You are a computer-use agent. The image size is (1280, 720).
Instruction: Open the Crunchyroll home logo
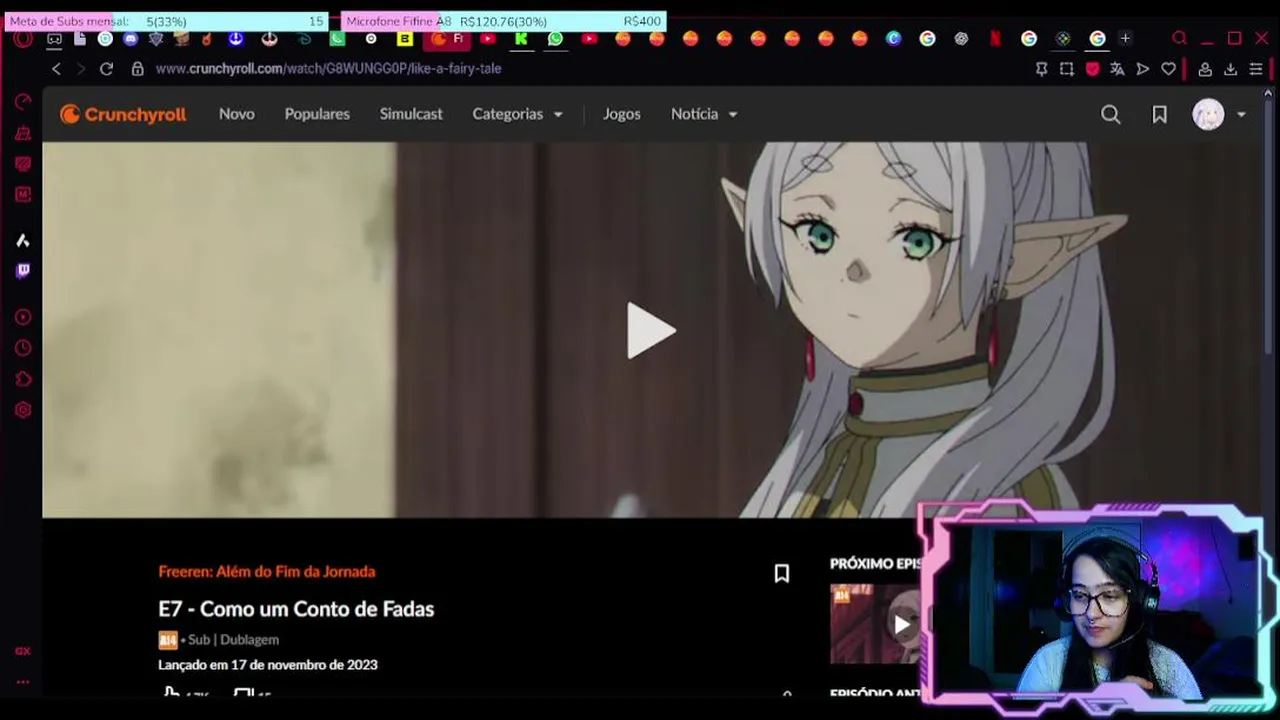tap(123, 114)
